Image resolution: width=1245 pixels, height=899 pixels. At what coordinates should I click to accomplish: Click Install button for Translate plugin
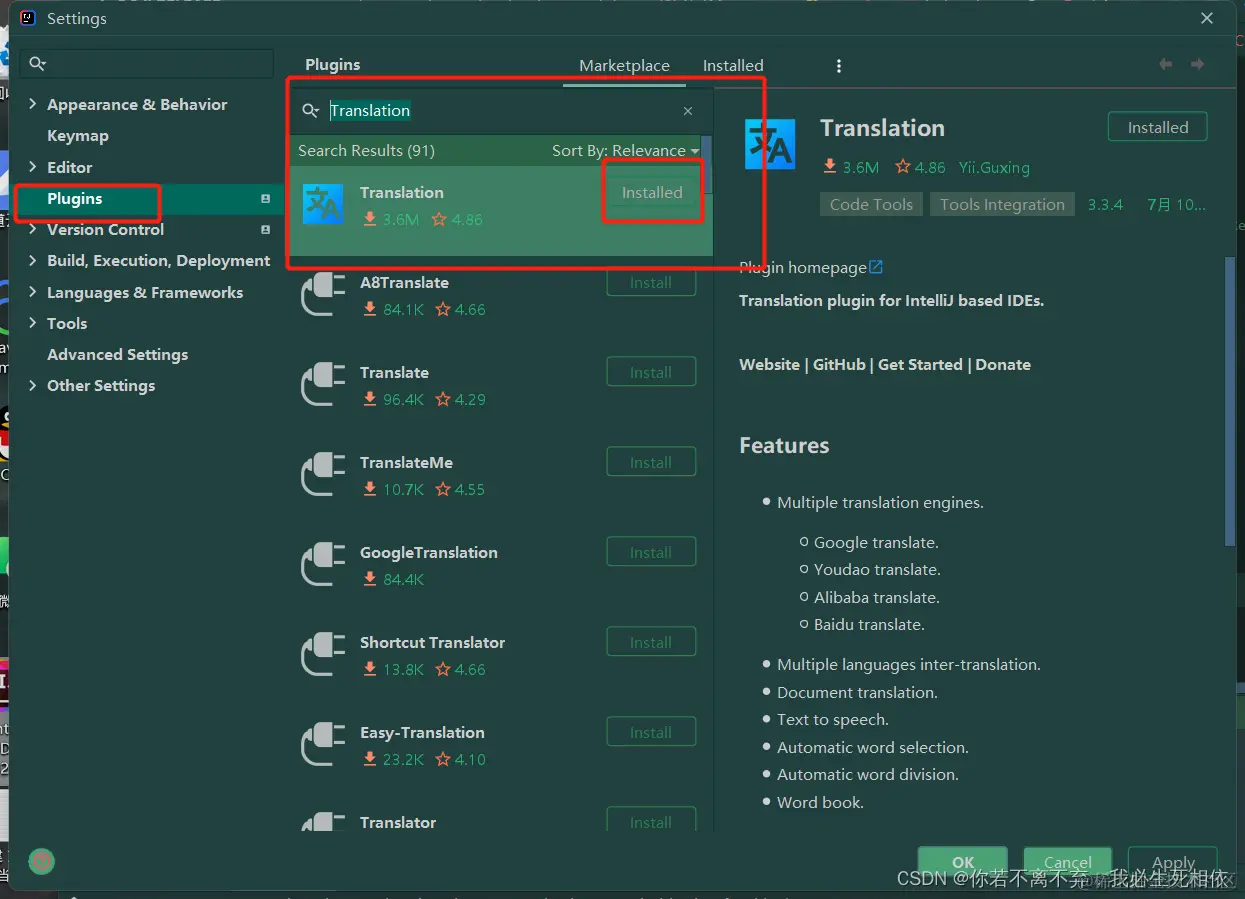click(x=651, y=373)
